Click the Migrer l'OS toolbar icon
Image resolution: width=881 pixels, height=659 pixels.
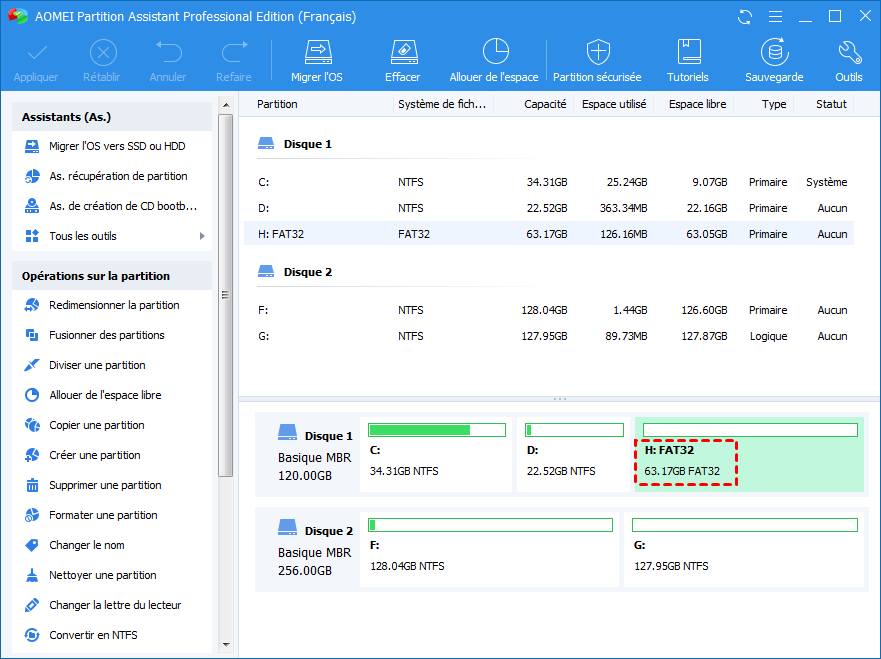[317, 53]
